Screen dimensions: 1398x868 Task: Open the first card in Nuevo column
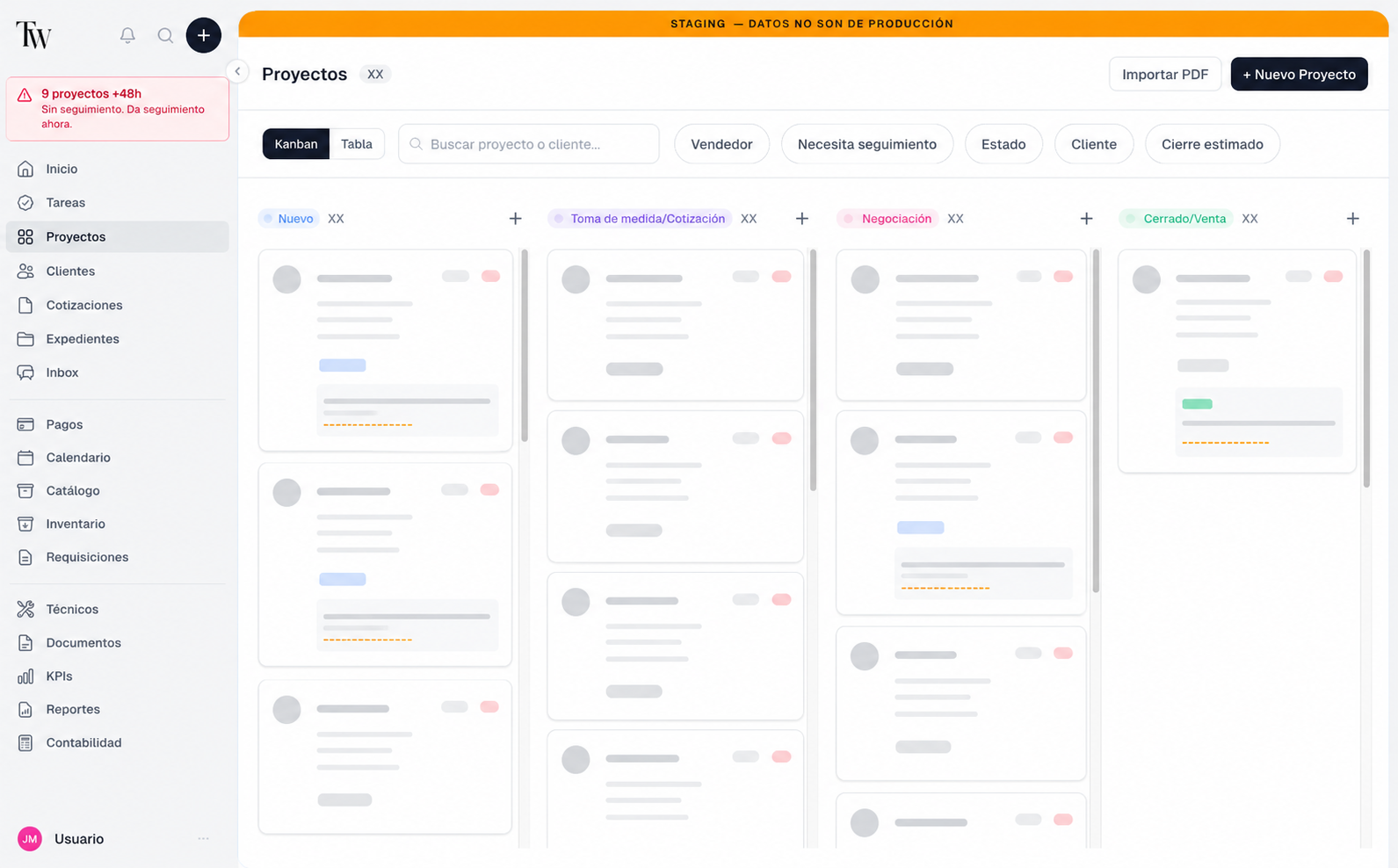[386, 351]
